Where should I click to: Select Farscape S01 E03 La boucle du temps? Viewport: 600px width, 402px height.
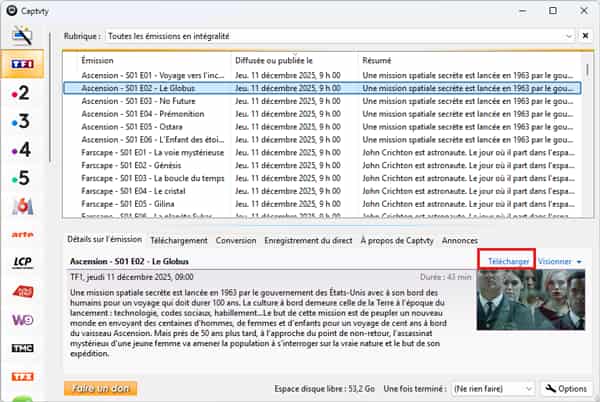[x=322, y=178]
